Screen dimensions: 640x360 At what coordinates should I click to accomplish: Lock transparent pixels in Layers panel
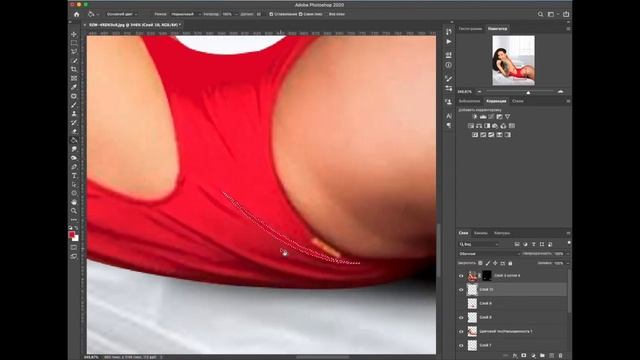pos(480,263)
